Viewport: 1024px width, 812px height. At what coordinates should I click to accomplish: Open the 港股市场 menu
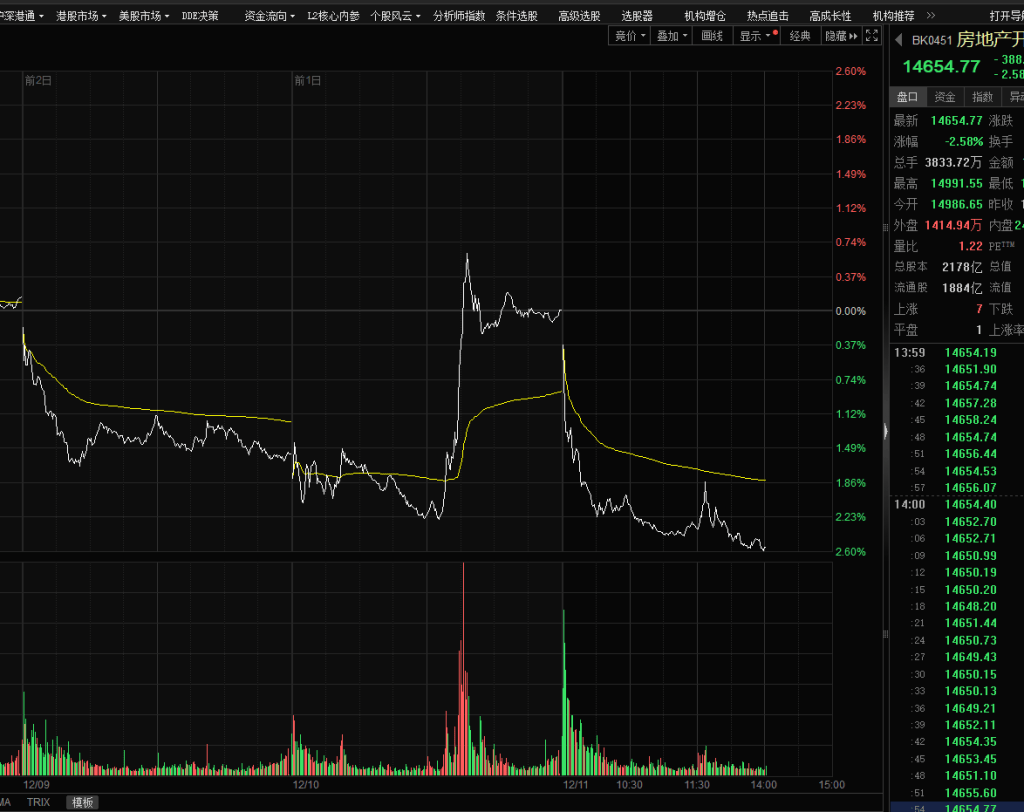[x=81, y=16]
